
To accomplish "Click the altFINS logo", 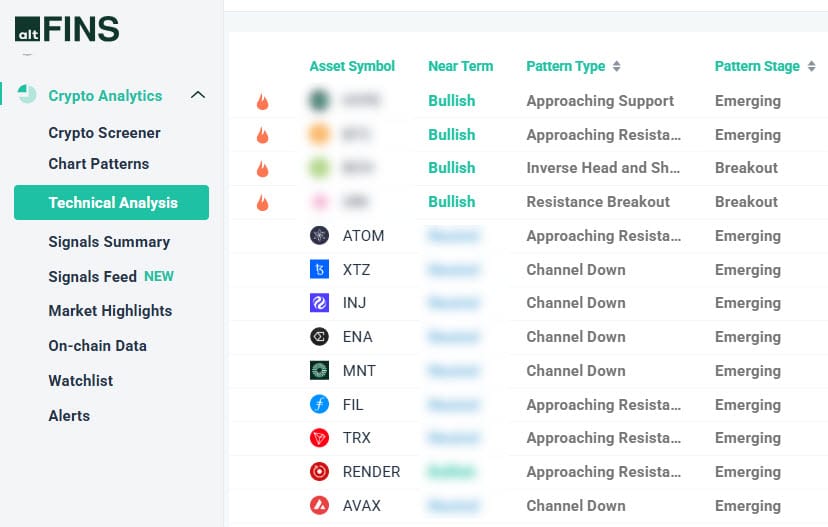I will [x=67, y=29].
